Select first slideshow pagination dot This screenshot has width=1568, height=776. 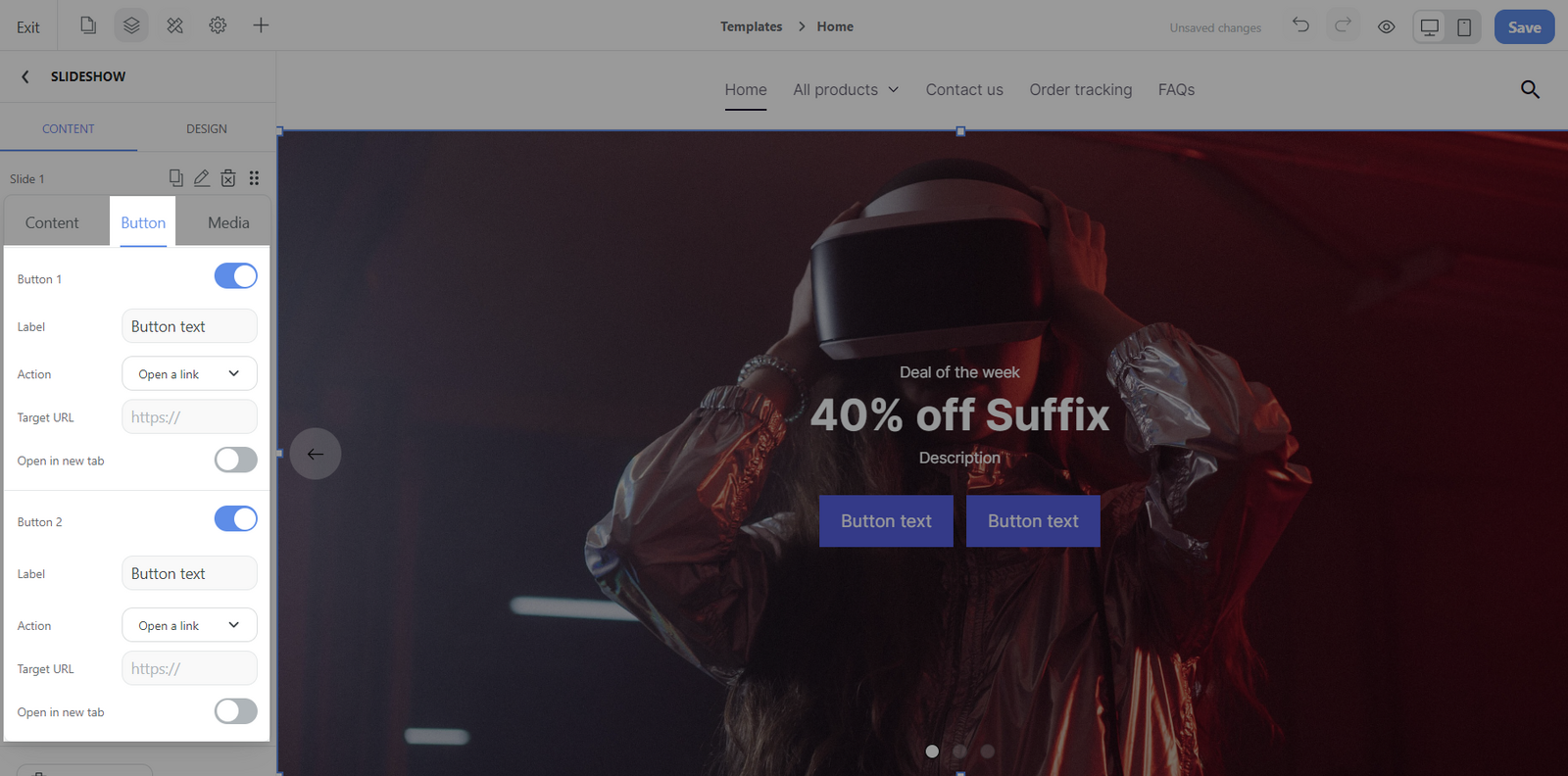pos(932,752)
